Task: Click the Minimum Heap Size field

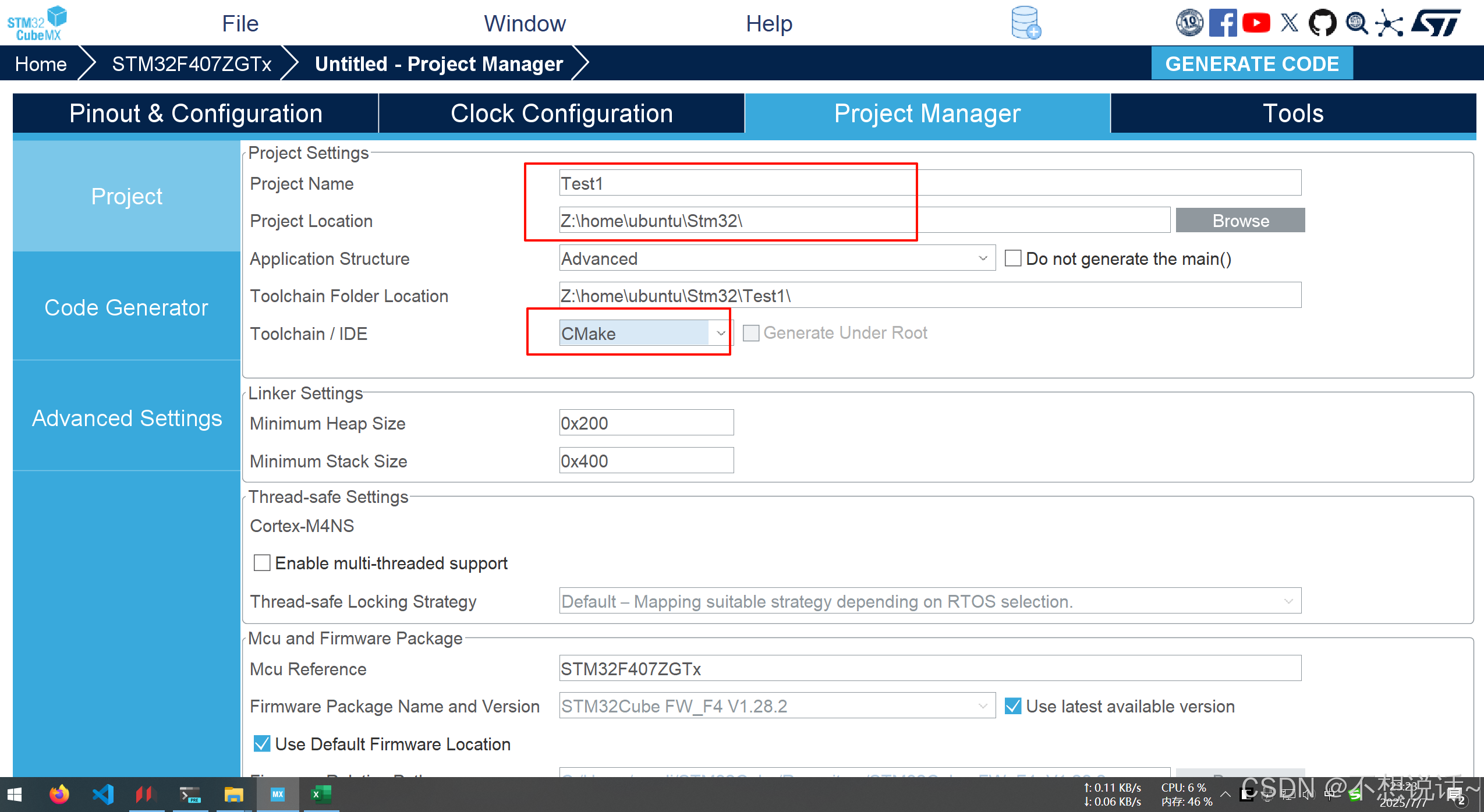Action: tap(646, 423)
